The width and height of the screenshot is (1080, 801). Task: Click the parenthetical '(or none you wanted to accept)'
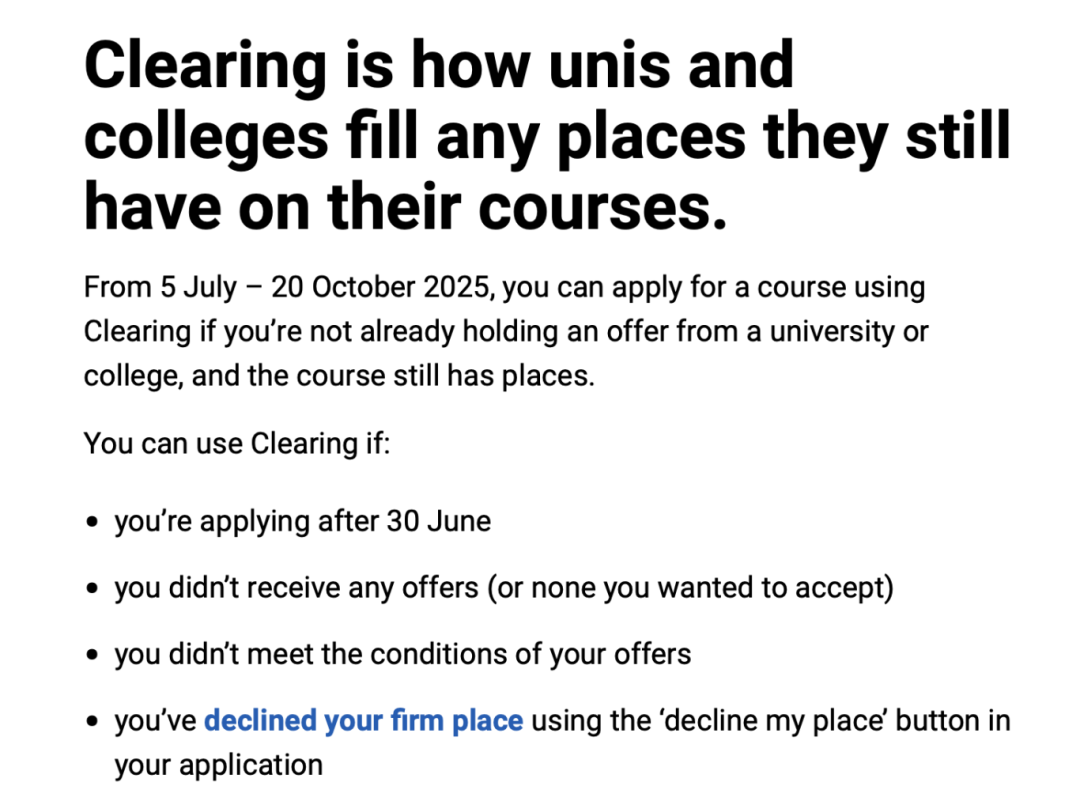[x=690, y=589]
